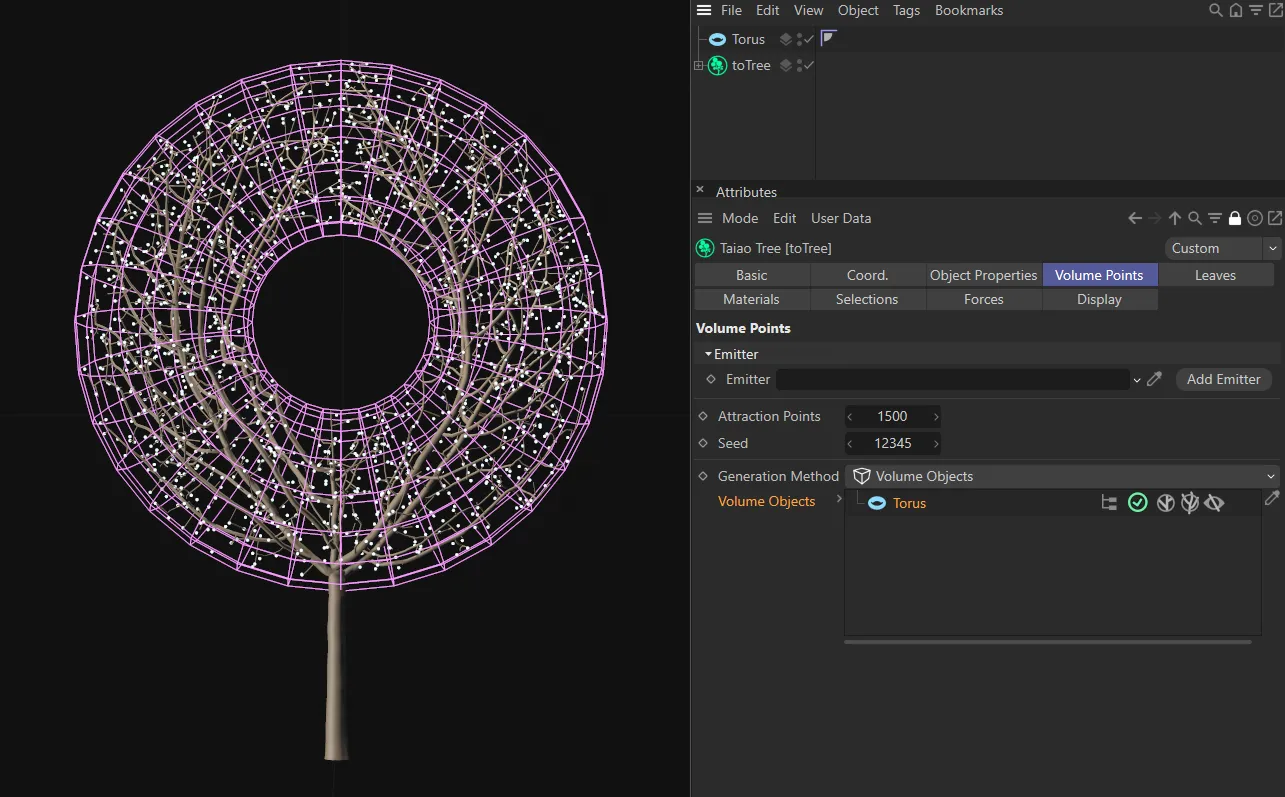Click the Torus layer icon in Object Manager
Screen dimensions: 1285x797
click(x=786, y=39)
